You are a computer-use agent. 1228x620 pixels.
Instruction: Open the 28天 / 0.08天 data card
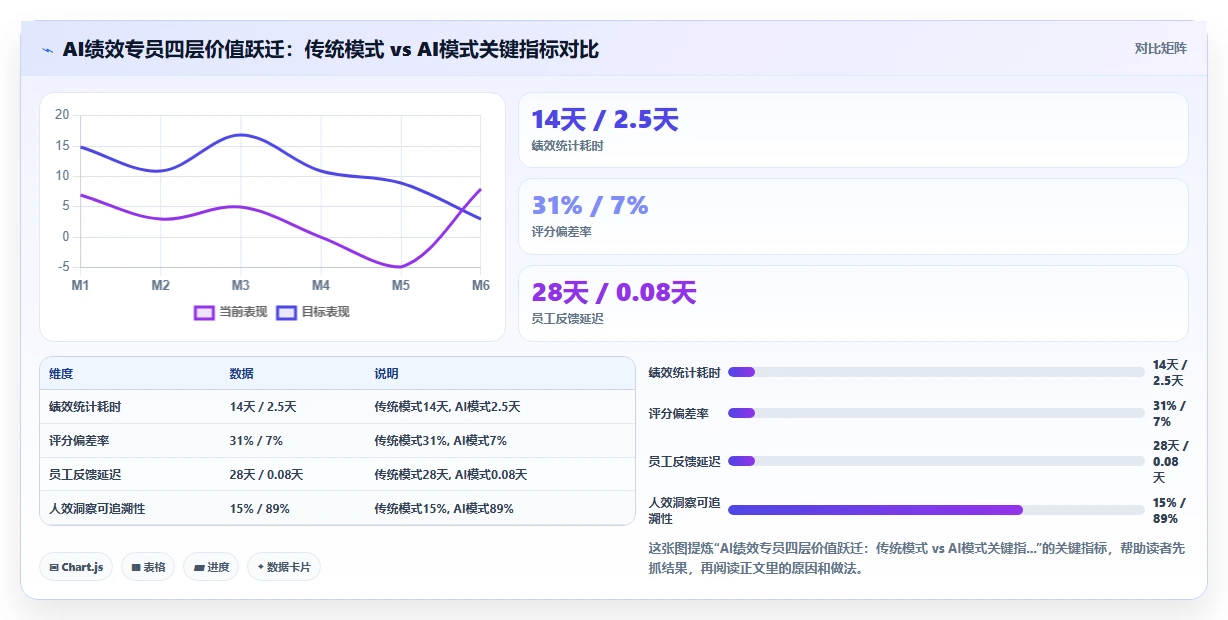[853, 303]
